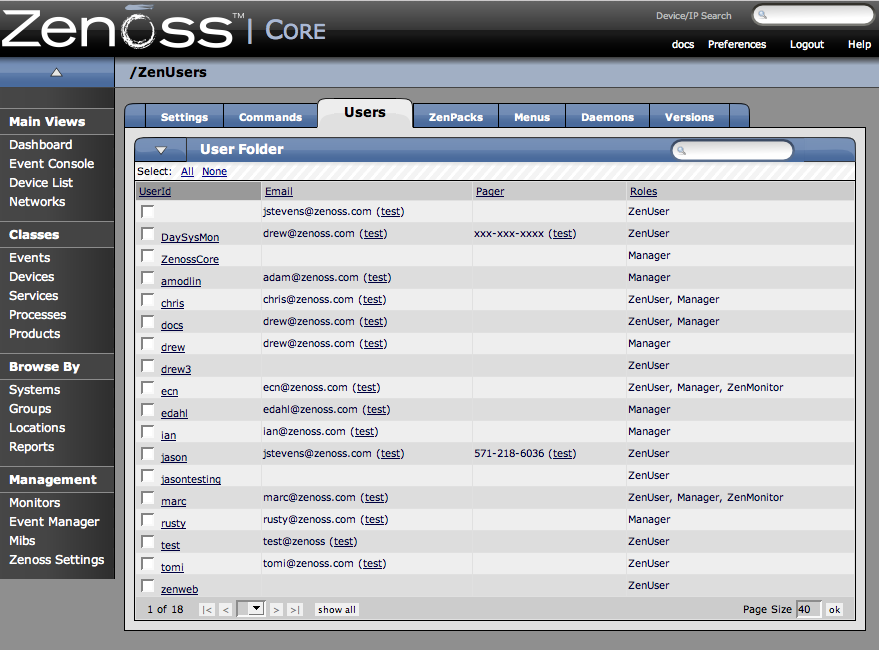Image resolution: width=879 pixels, height=650 pixels.
Task: Open the jasontesting user link
Action: 191,480
